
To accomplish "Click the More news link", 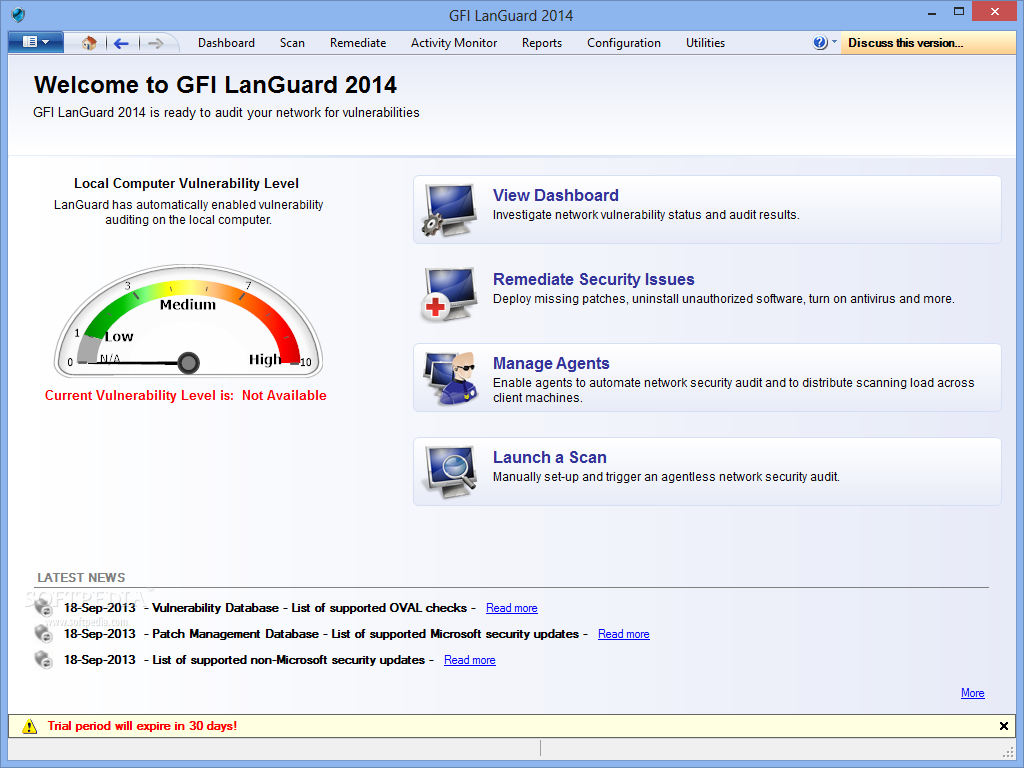I will [972, 693].
